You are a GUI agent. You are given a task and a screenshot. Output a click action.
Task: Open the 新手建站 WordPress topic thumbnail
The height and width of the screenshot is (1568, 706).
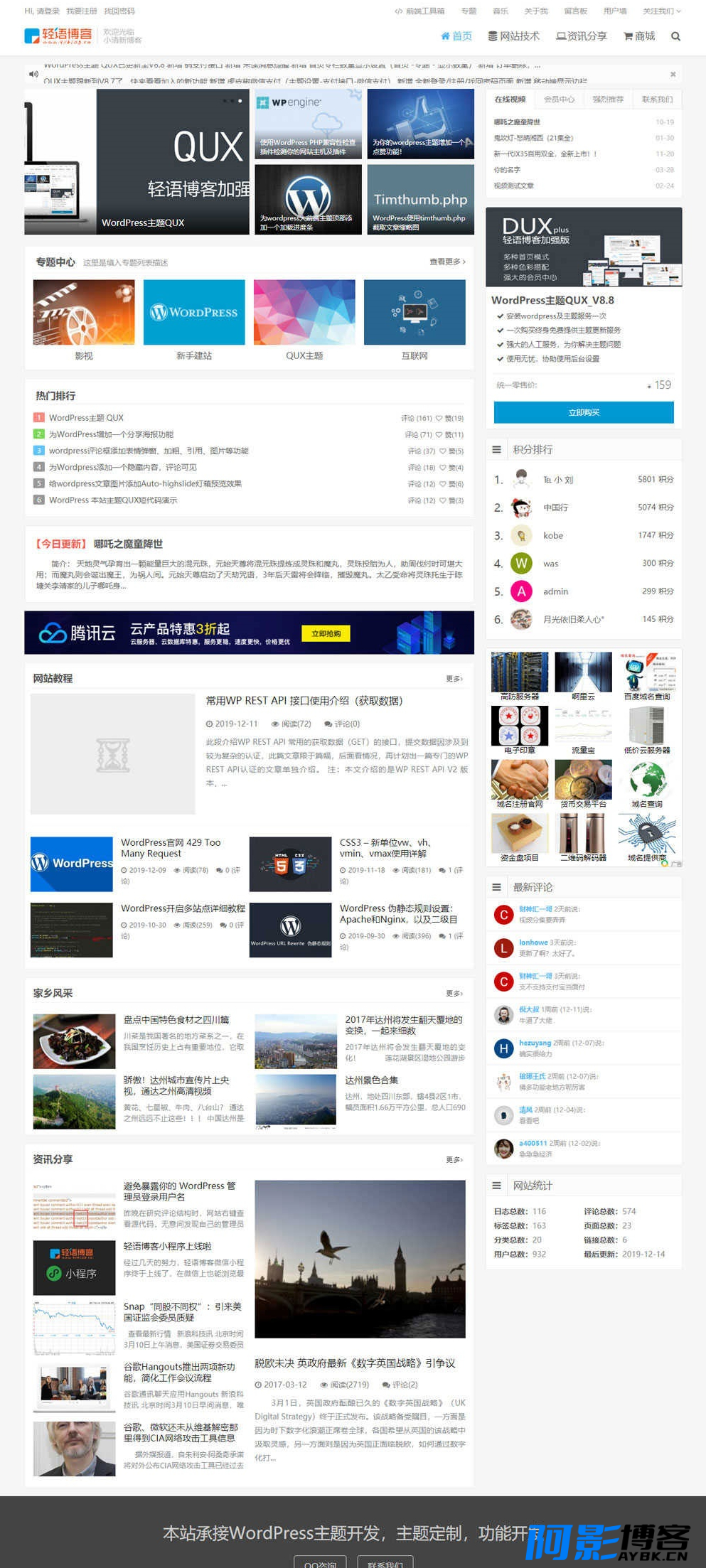(x=194, y=312)
